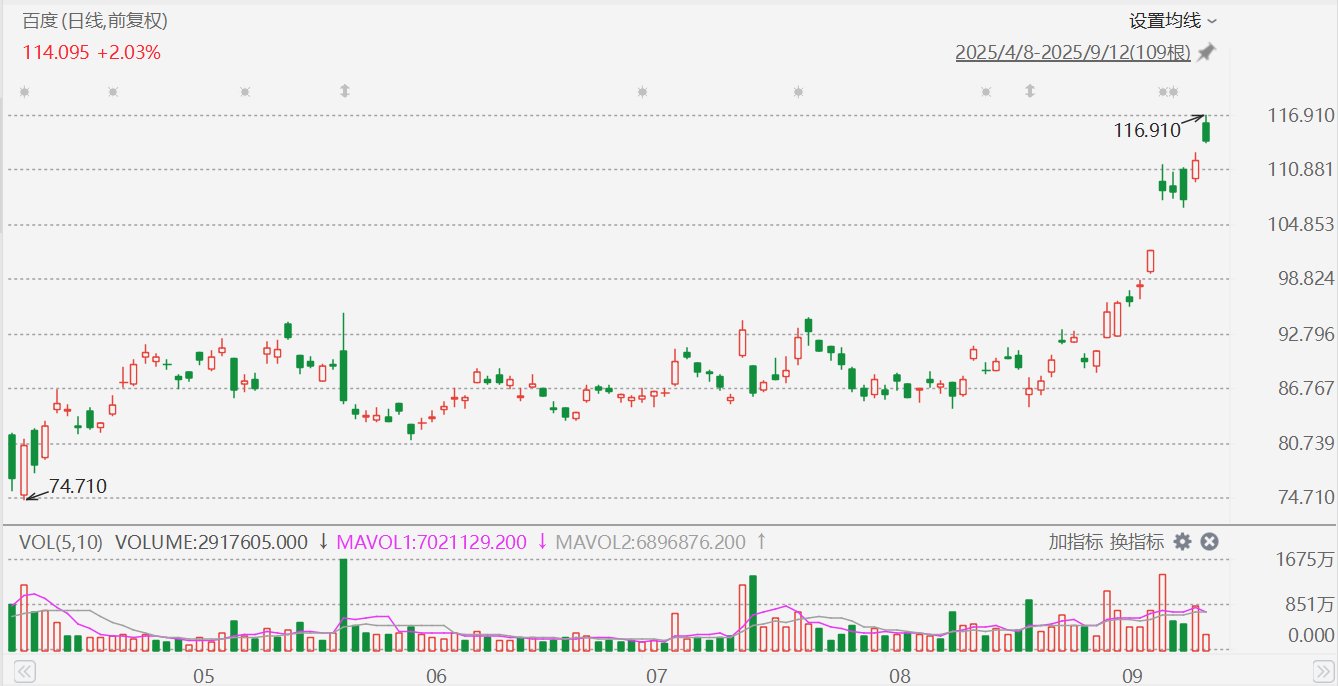Click the down arrow after VOLUME:2917605.000
Screen dimensions: 1338x686
tap(323, 542)
